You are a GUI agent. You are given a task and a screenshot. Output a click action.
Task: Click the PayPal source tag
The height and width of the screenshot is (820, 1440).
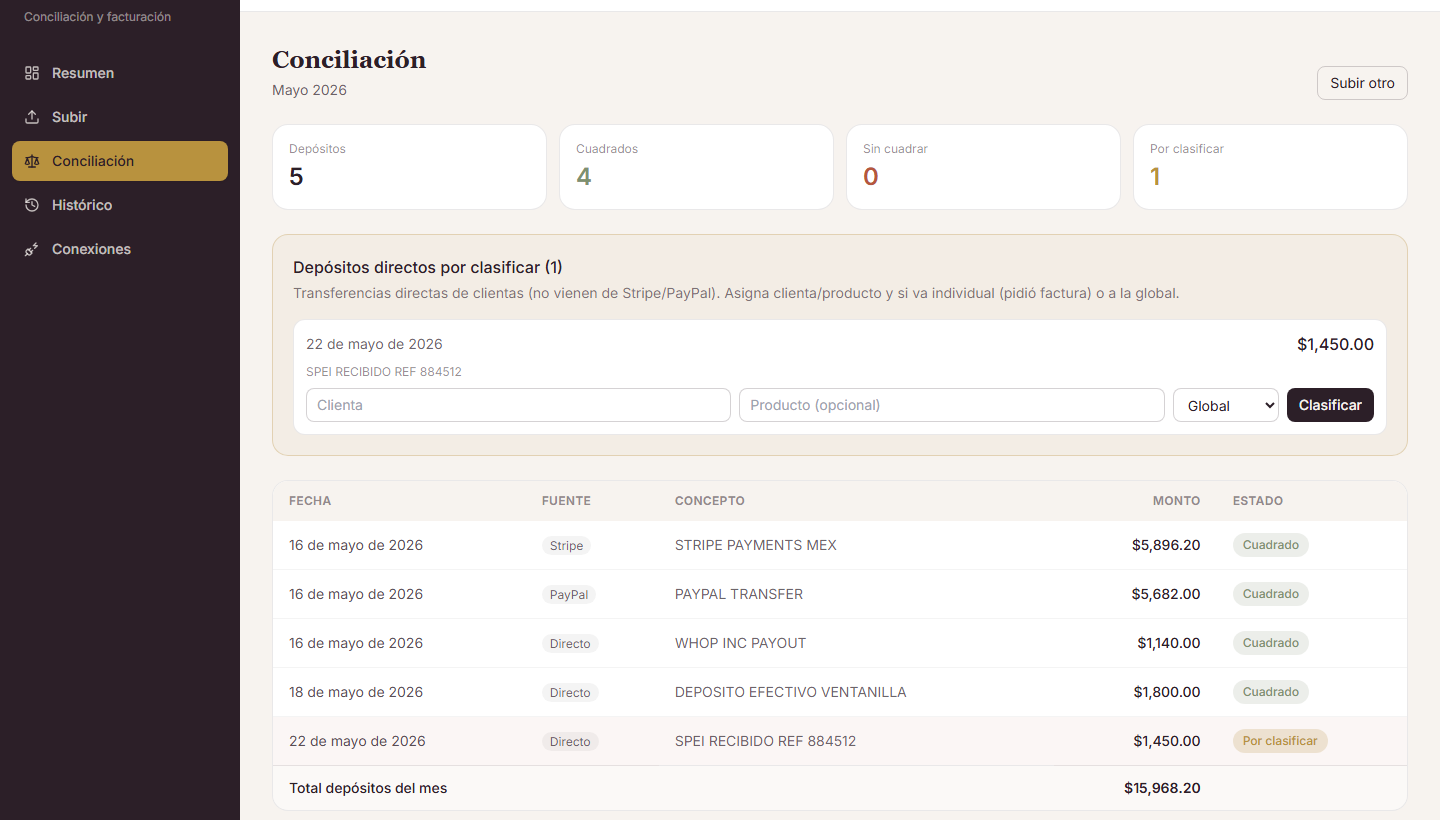tap(569, 594)
